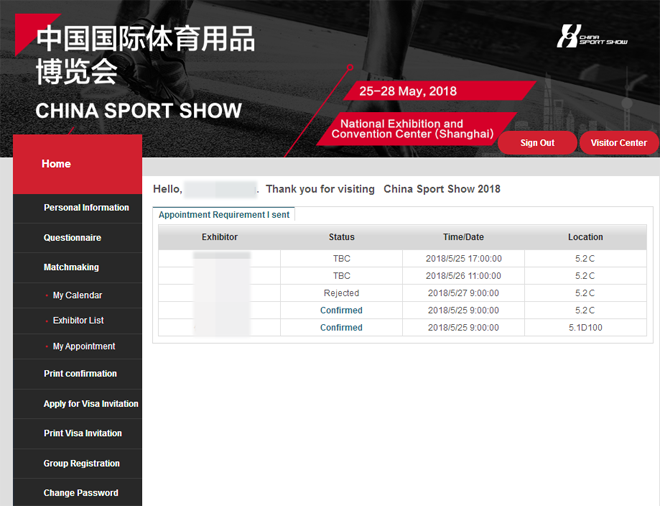The width and height of the screenshot is (660, 506).
Task: Select Questionnaire in the sidebar
Action: click(72, 238)
